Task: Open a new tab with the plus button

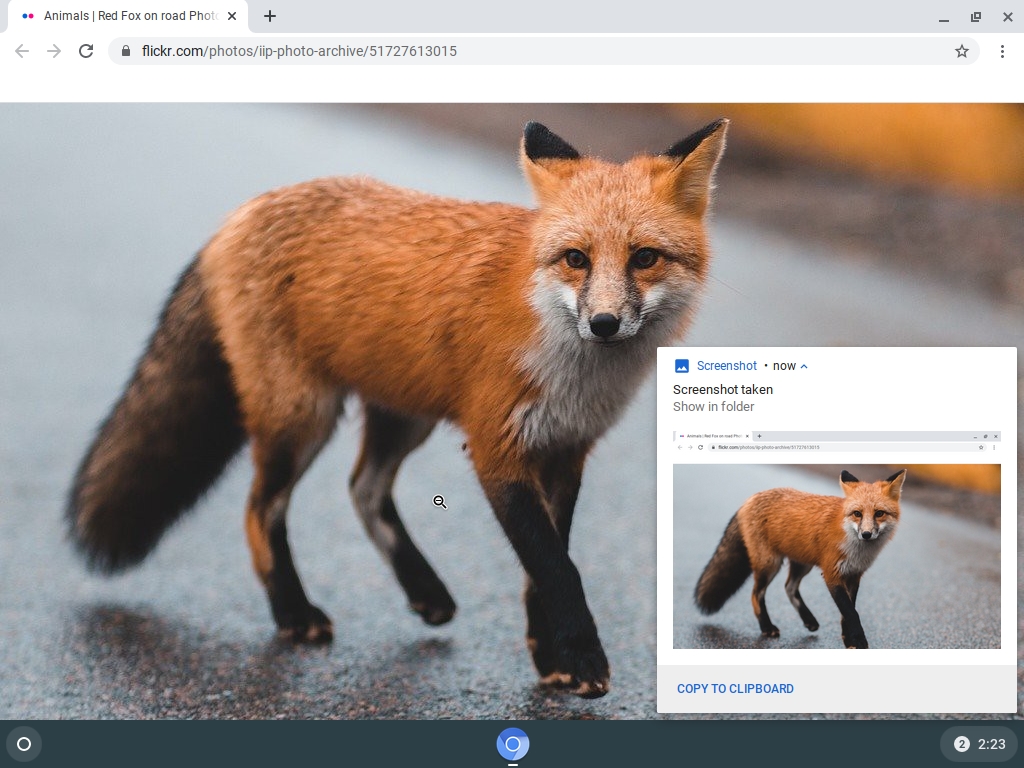Action: coord(270,16)
